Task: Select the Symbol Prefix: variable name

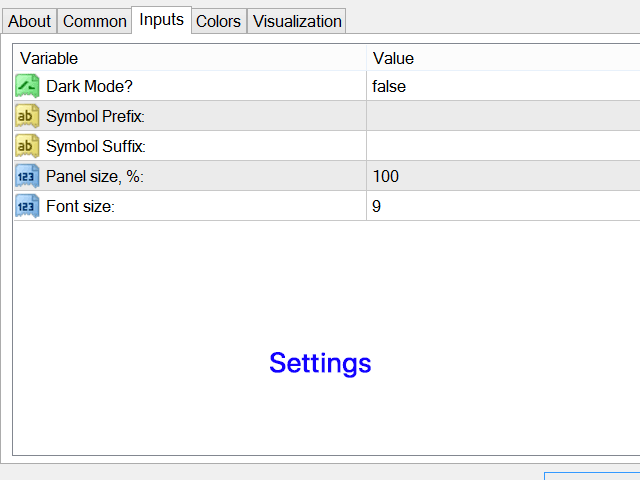Action: pyautogui.click(x=95, y=116)
